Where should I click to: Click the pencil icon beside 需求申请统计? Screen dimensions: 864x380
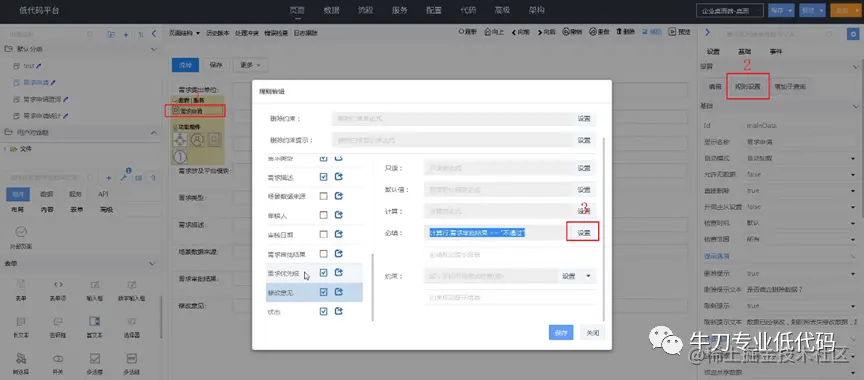point(66,116)
